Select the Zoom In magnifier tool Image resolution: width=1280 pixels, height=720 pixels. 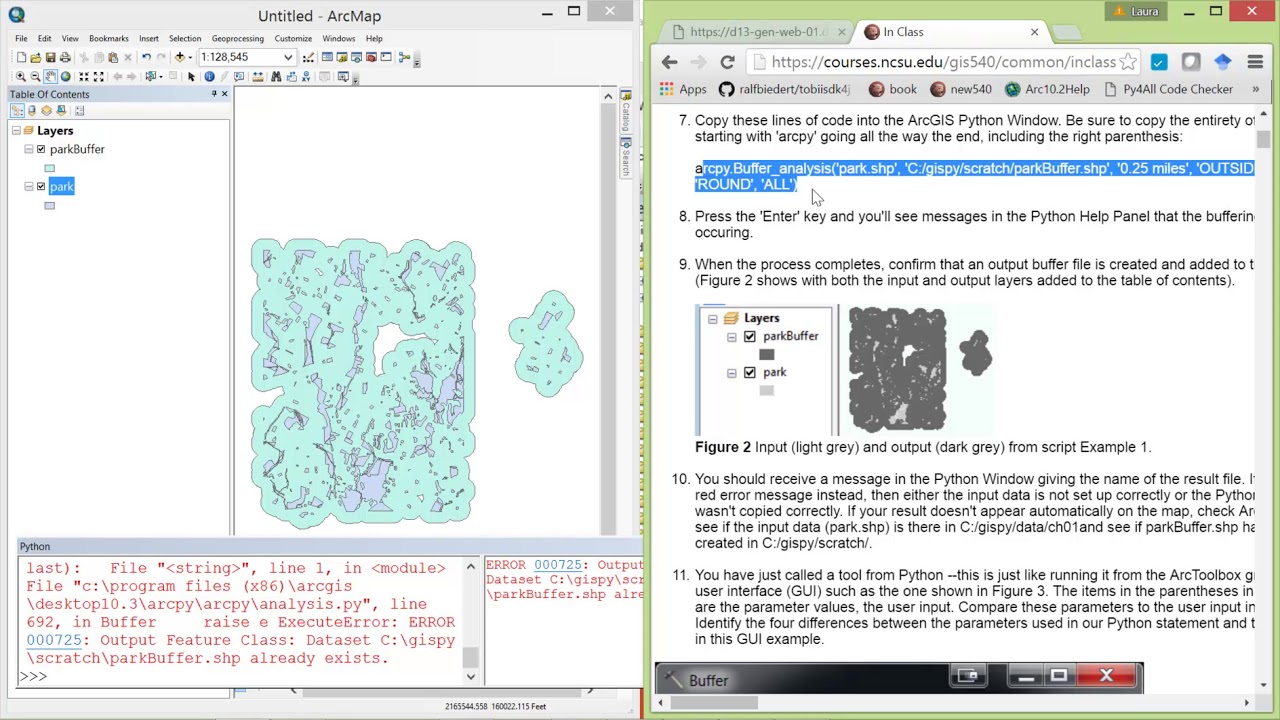pyautogui.click(x=21, y=77)
